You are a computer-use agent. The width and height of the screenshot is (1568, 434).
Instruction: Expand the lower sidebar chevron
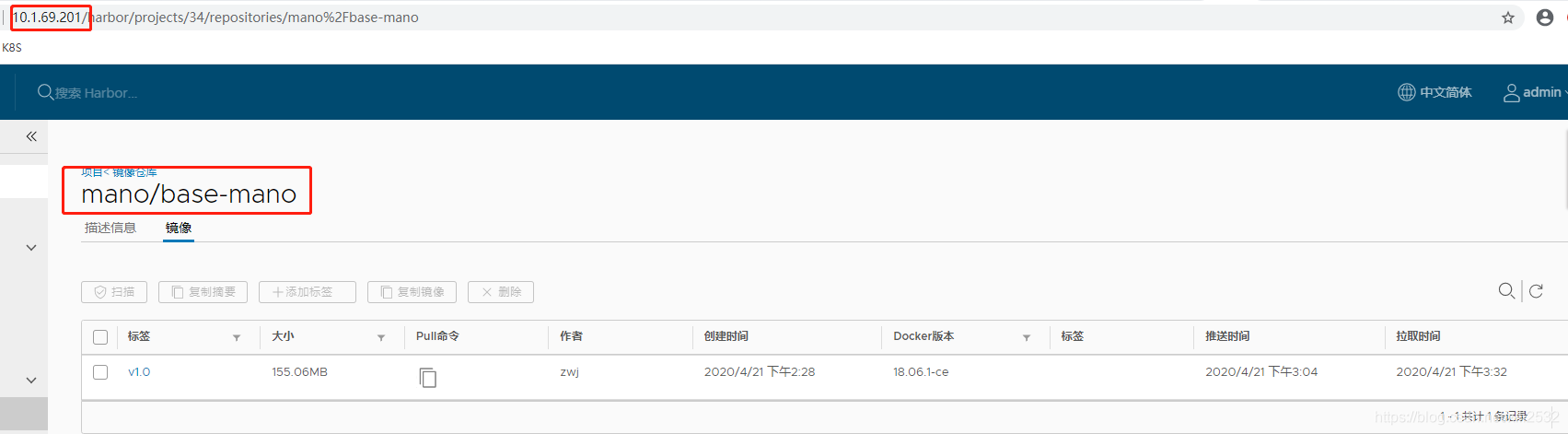31,381
